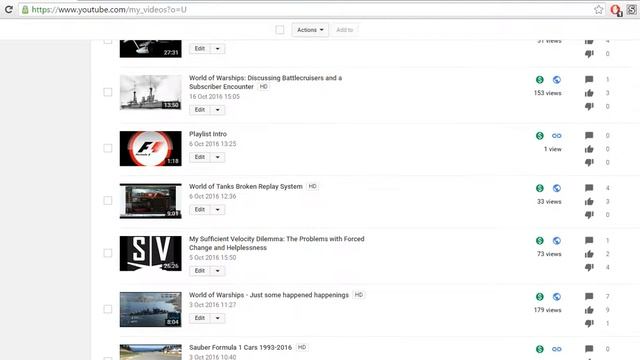Screen dimensions: 640x360
Task: Click monetization dollar icon for Sufficient Velocity video
Action: click(x=540, y=241)
